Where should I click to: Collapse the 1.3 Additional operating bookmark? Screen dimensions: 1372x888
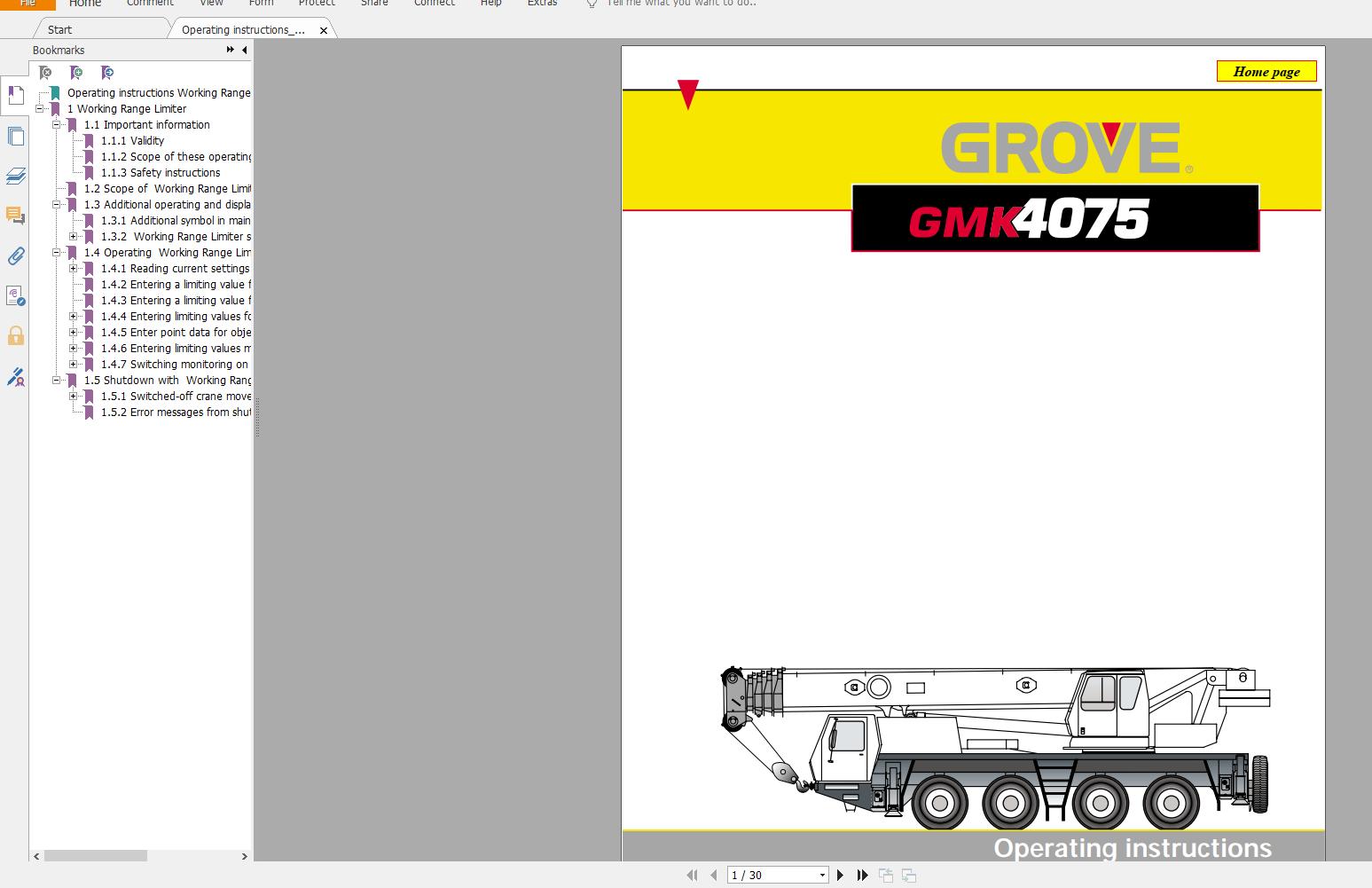57,205
